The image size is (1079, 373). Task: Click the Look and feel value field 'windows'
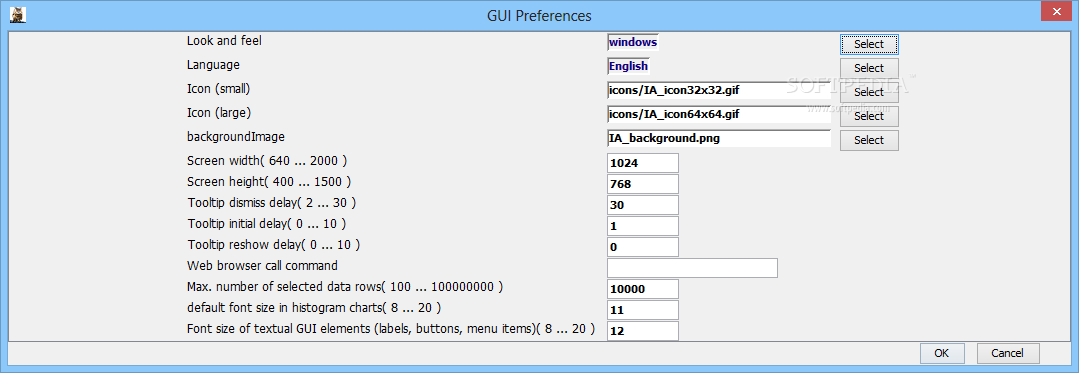[633, 43]
